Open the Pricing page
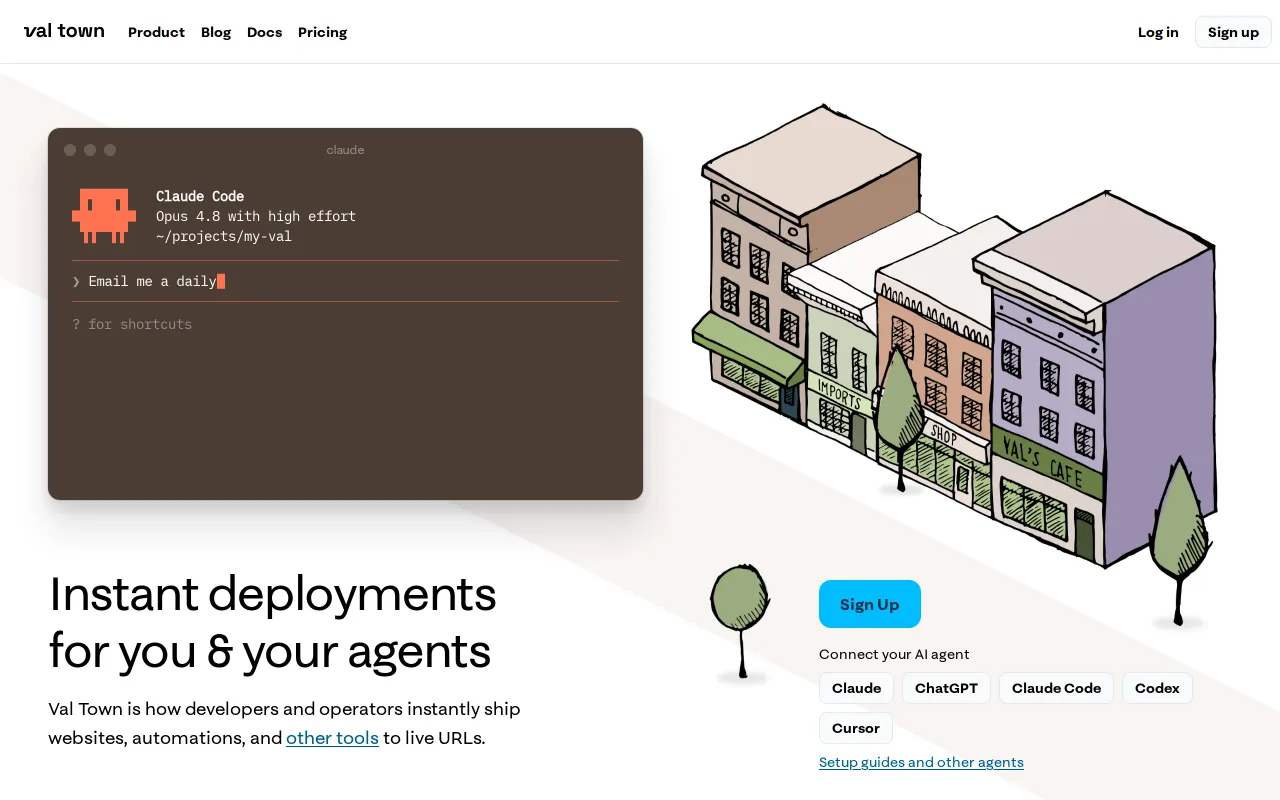1280x800 pixels. pyautogui.click(x=322, y=32)
